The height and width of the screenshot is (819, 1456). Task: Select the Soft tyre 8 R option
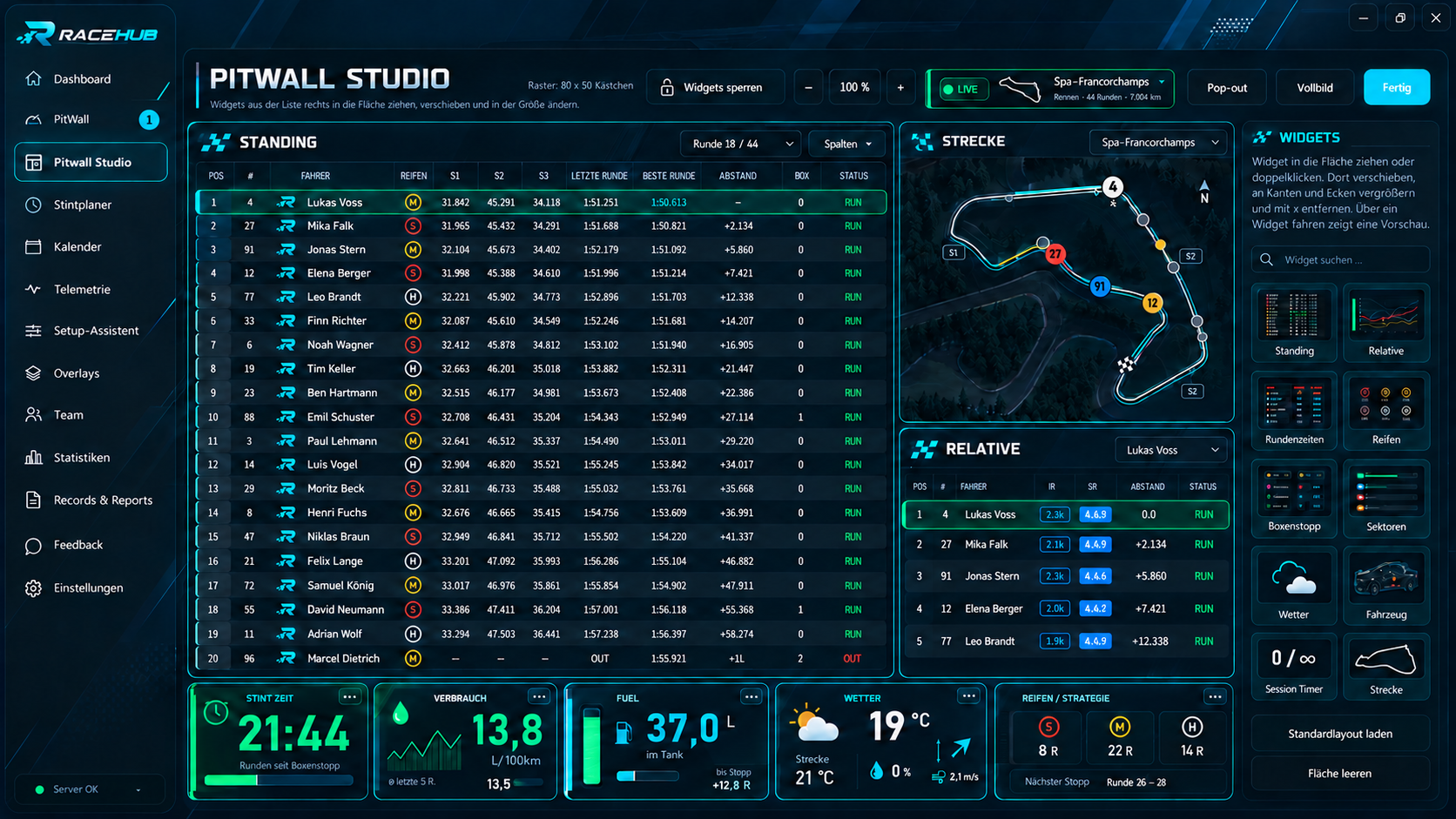[x=1048, y=736]
